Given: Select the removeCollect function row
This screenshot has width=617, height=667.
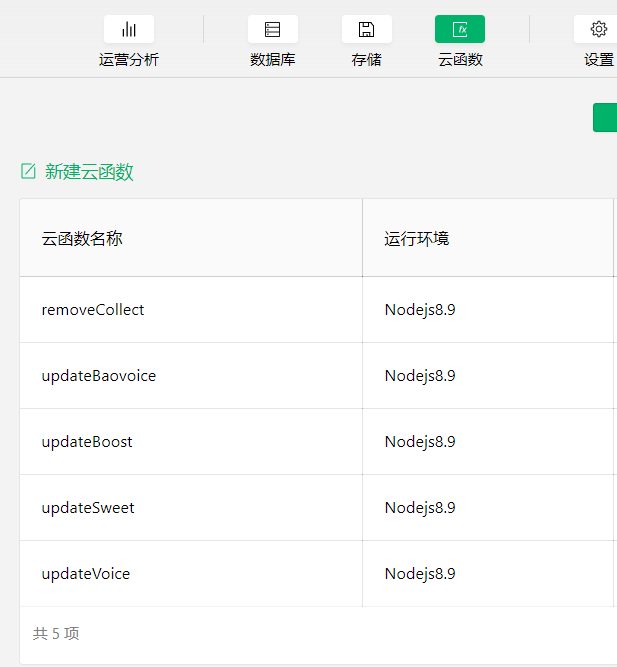Looking at the screenshot, I should 318,310.
